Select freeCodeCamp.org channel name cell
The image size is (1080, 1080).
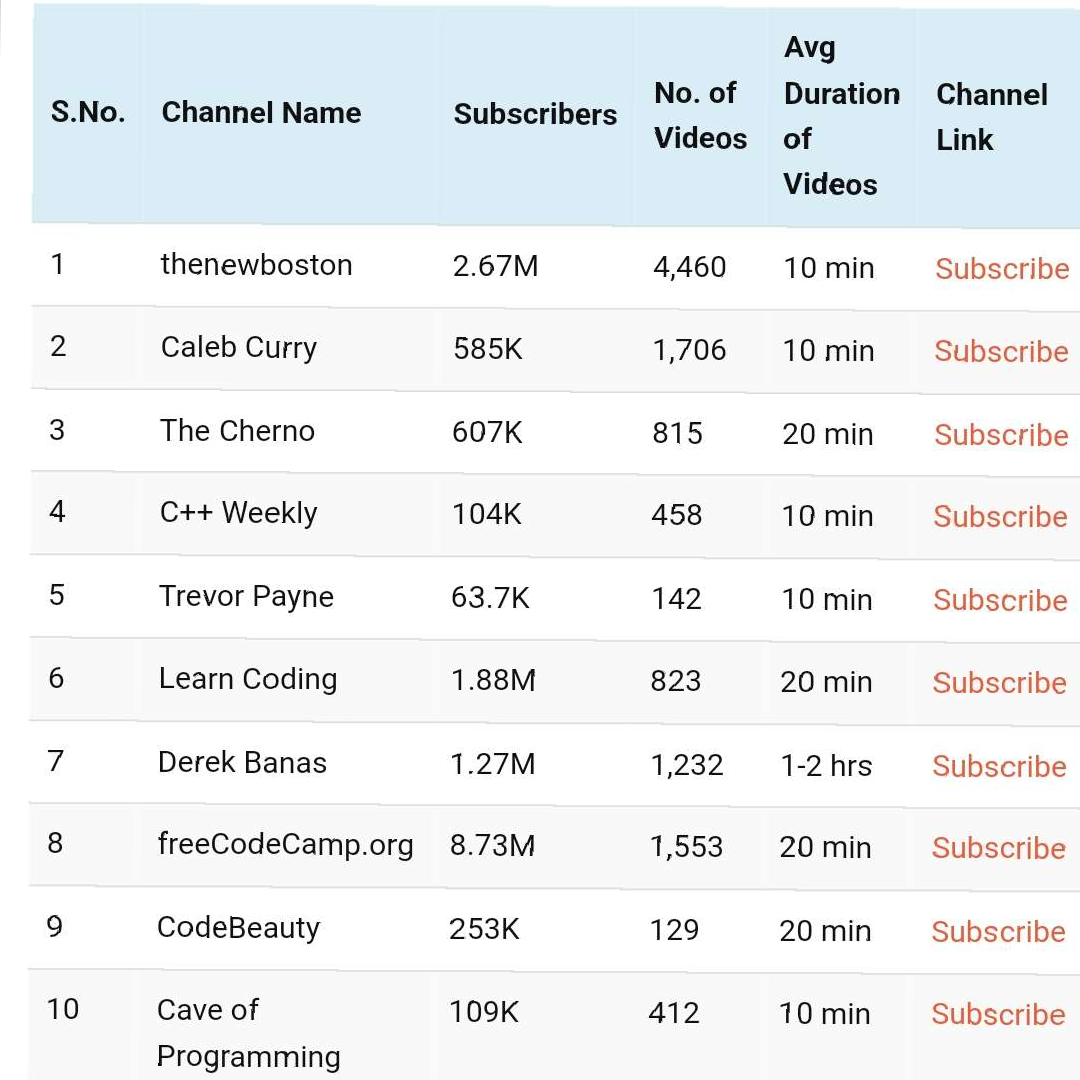point(285,845)
